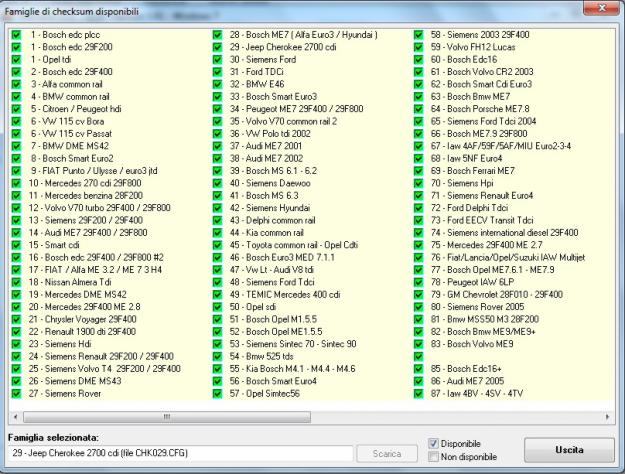The width and height of the screenshot is (625, 474).
Task: Click the horizontal scrollbar thumb
Action: pos(167,417)
